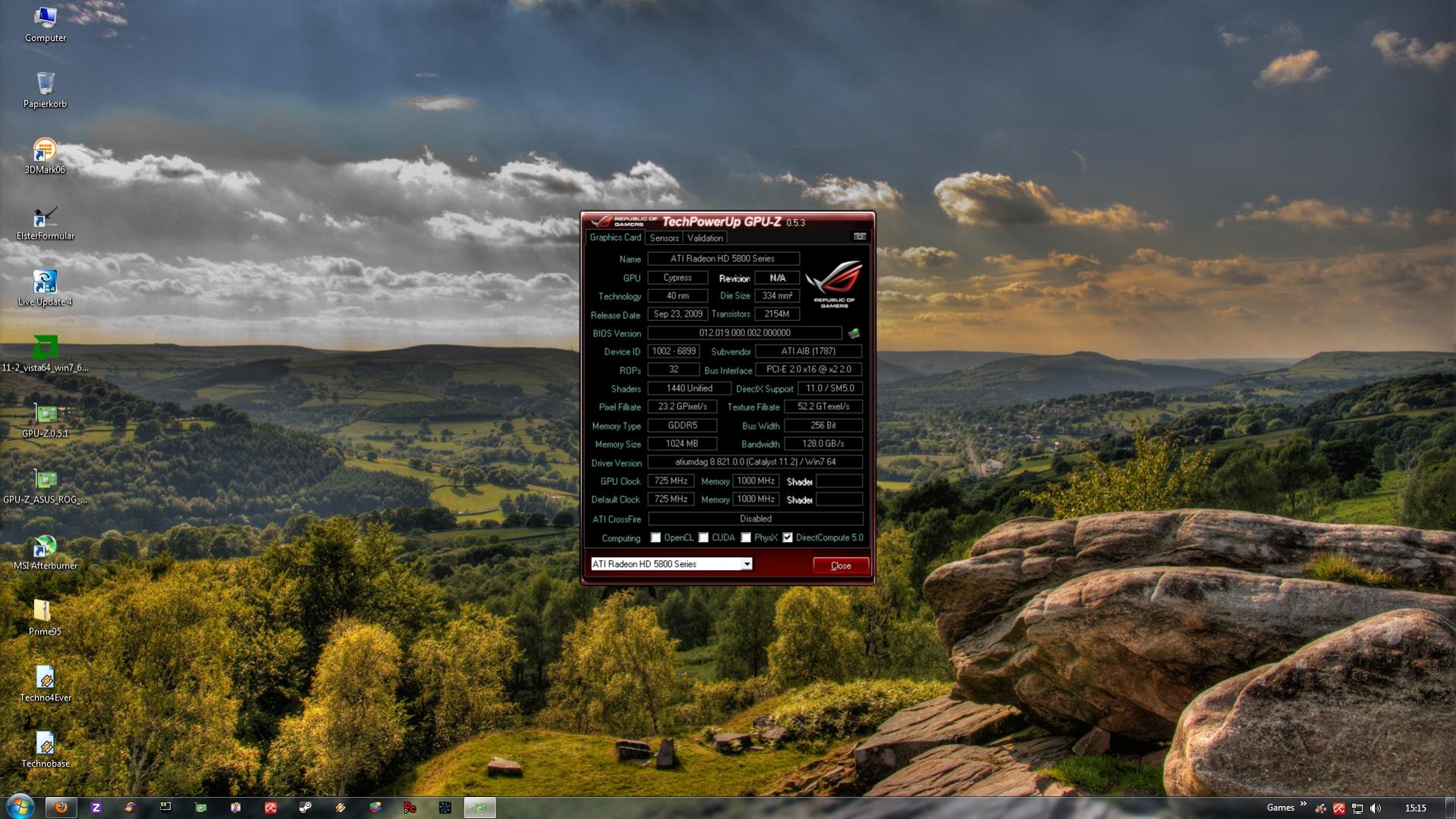Click the Avira tray icon
Viewport: 1456px width, 819px height.
point(1339,808)
